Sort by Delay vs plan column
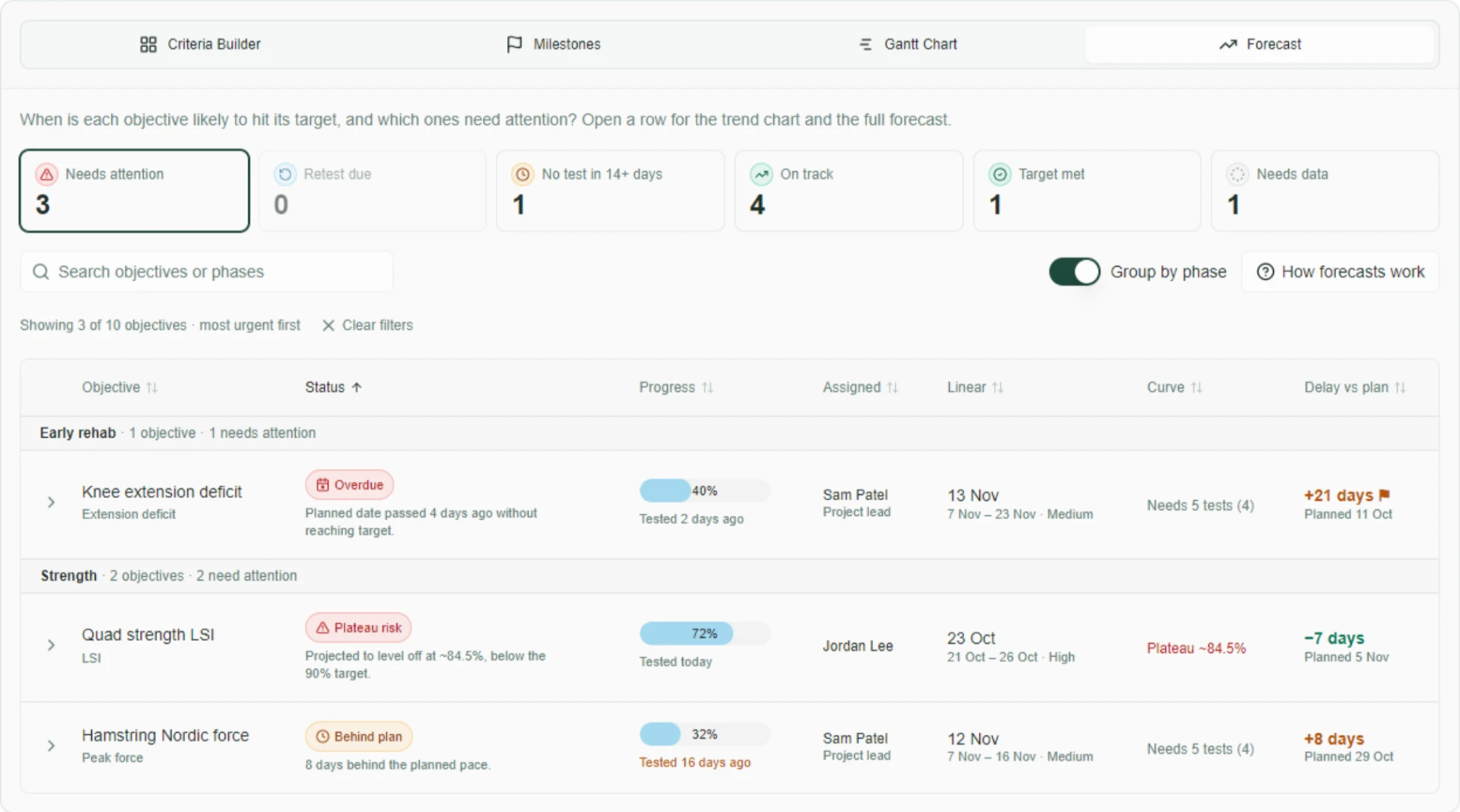This screenshot has width=1460, height=812. point(1354,388)
